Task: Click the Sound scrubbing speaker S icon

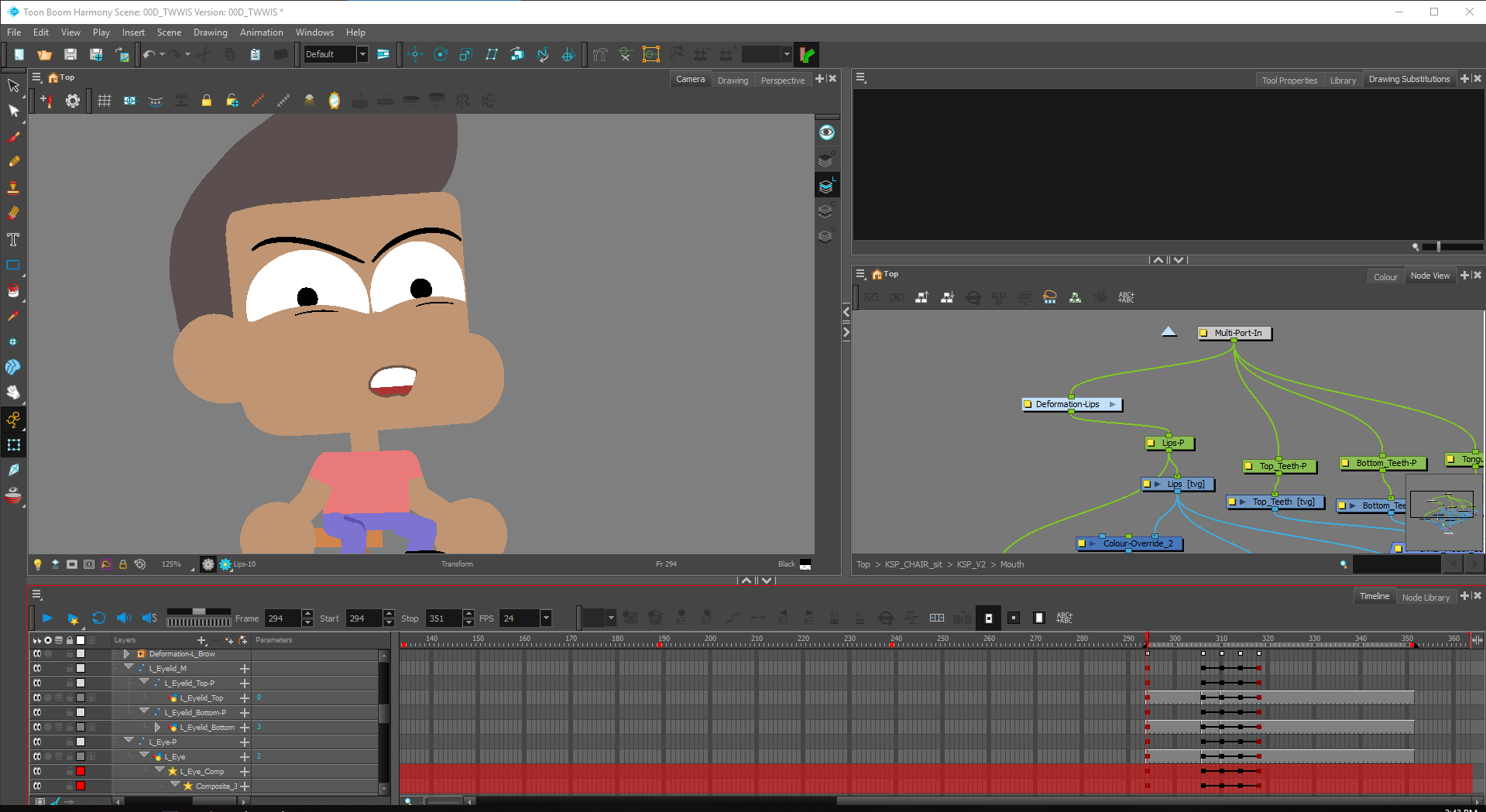Action: click(149, 618)
